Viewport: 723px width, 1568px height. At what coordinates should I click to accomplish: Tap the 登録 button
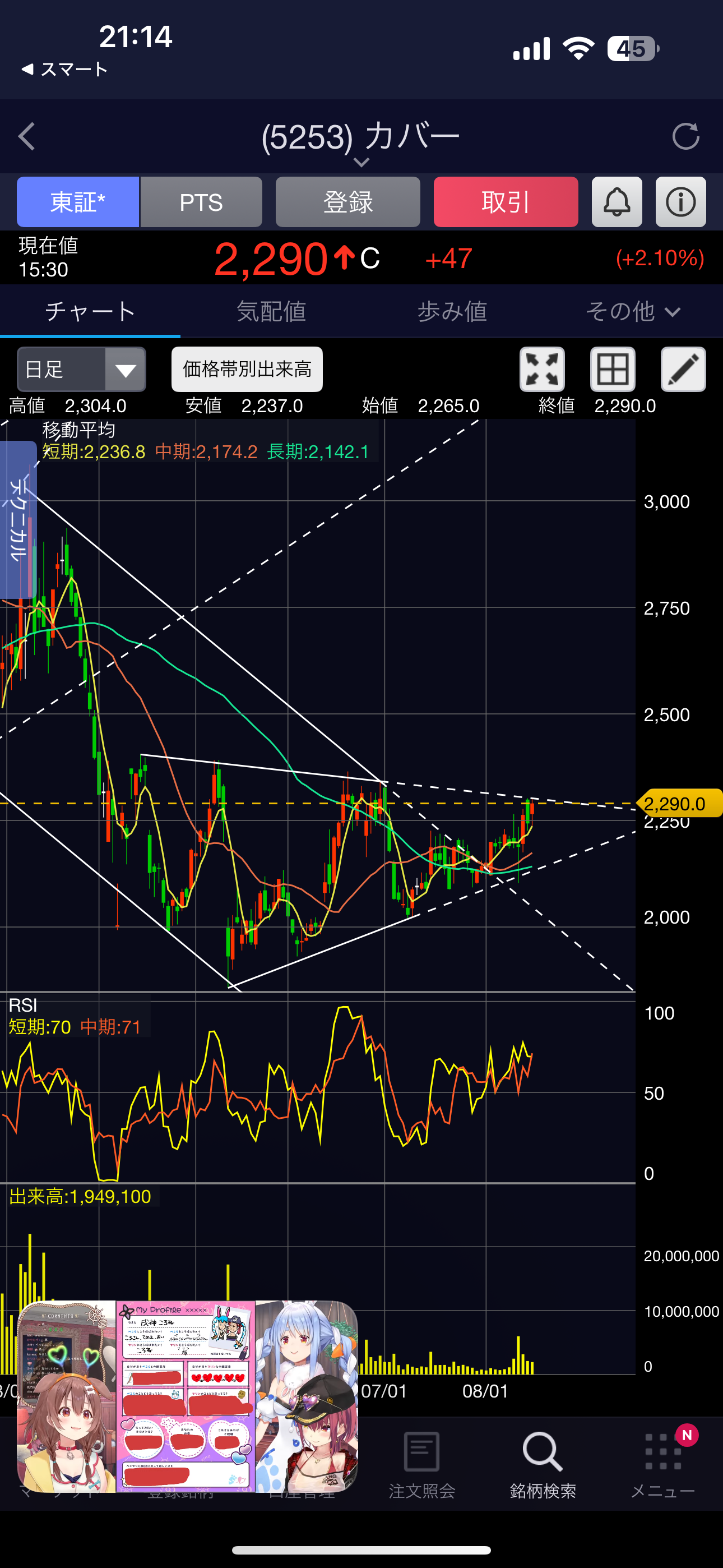(x=347, y=202)
